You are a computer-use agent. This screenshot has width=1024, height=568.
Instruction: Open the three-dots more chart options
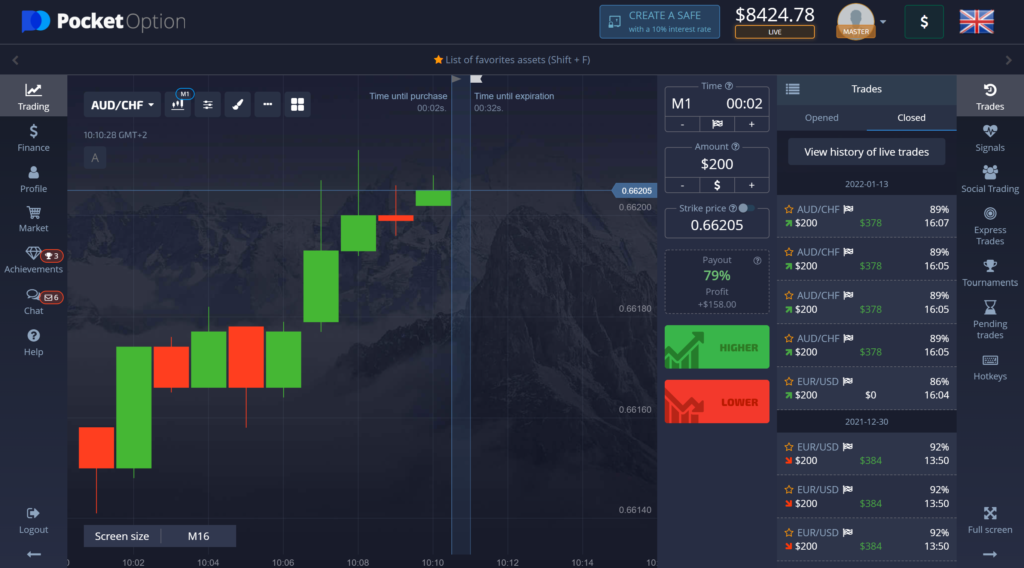click(268, 104)
